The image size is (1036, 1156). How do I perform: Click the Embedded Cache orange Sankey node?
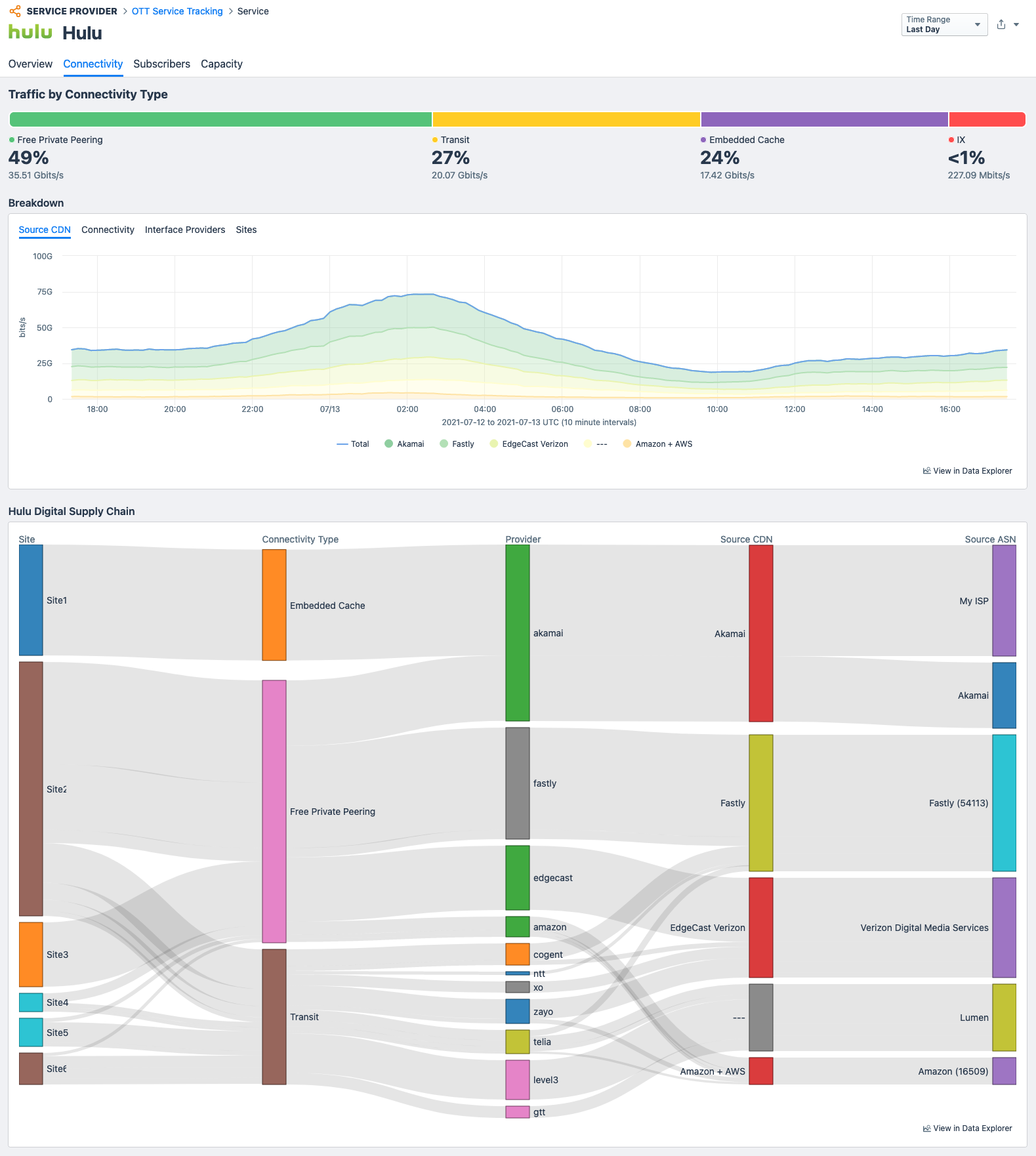[x=274, y=605]
